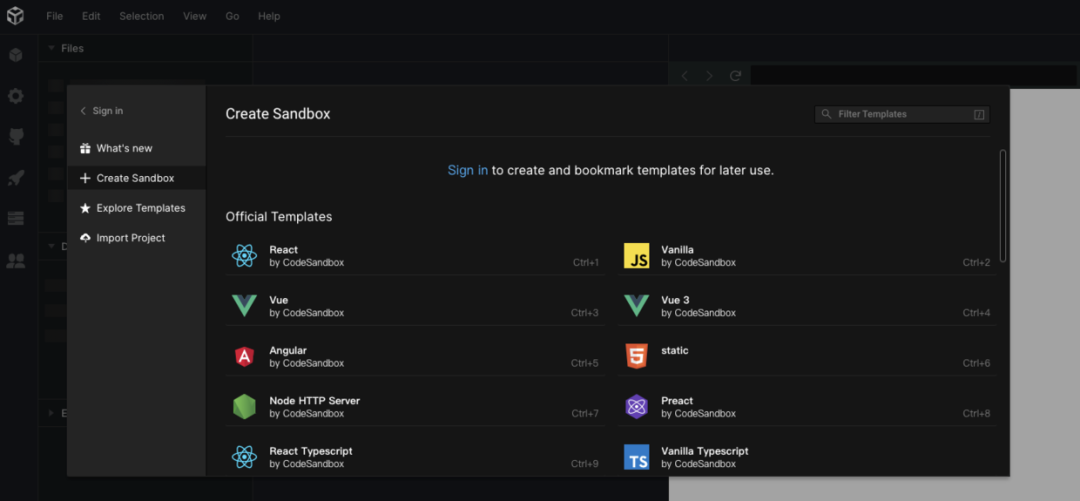Open the Live collaboration people icon
The height and width of the screenshot is (501, 1080).
tap(15, 260)
